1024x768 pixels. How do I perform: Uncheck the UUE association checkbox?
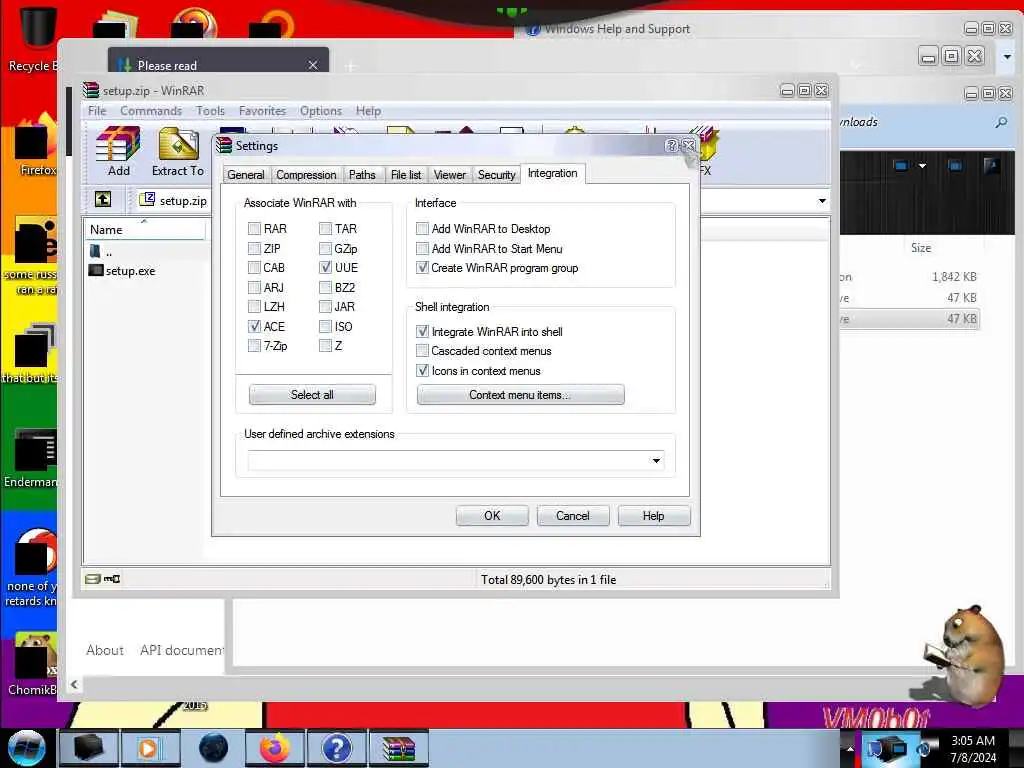[x=325, y=267]
